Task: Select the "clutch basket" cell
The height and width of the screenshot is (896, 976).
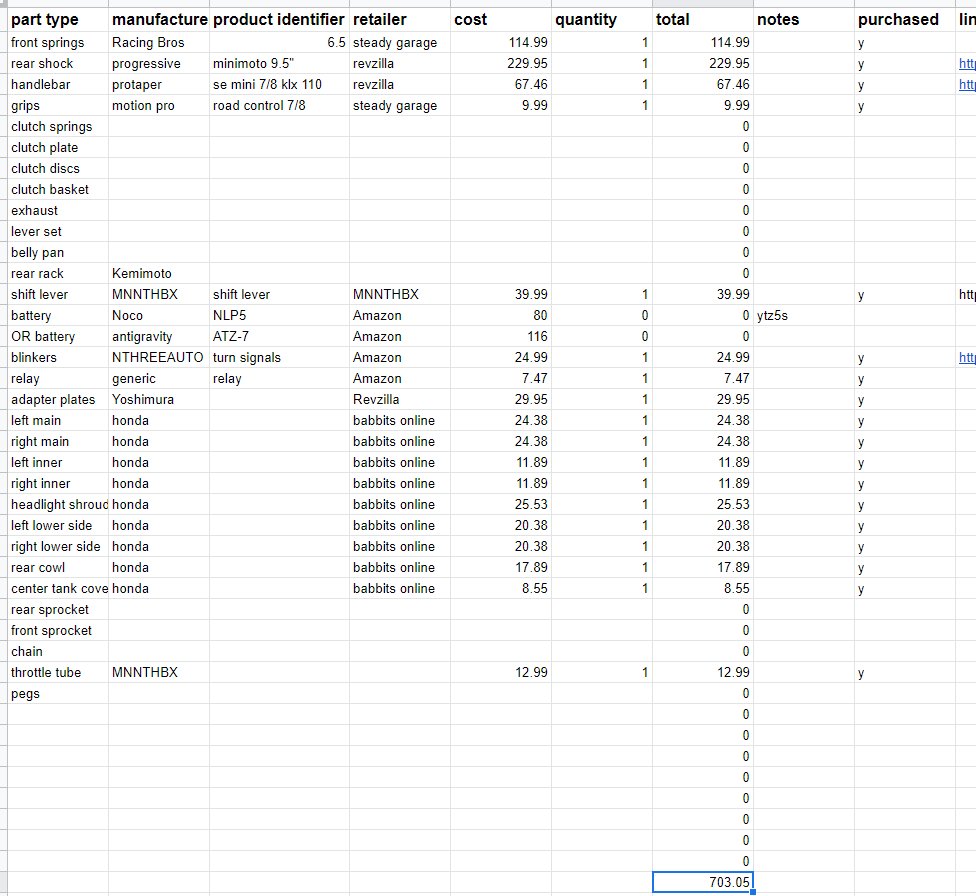Action: point(58,189)
